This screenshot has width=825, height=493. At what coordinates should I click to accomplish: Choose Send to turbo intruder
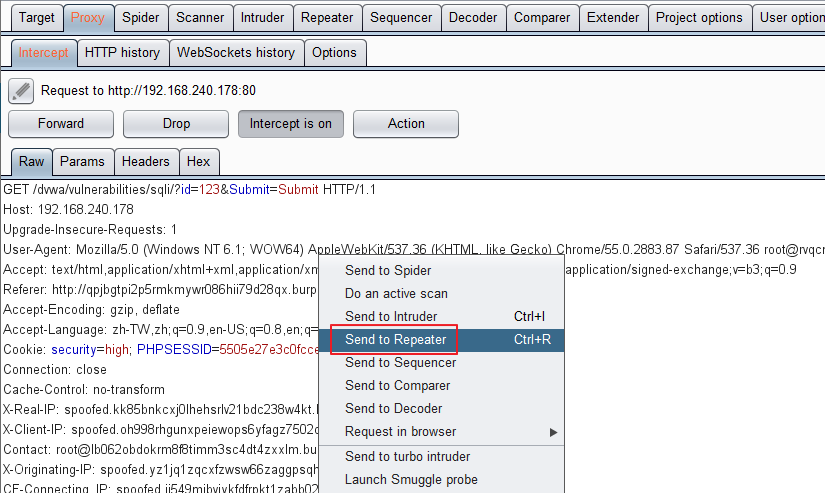(x=441, y=457)
